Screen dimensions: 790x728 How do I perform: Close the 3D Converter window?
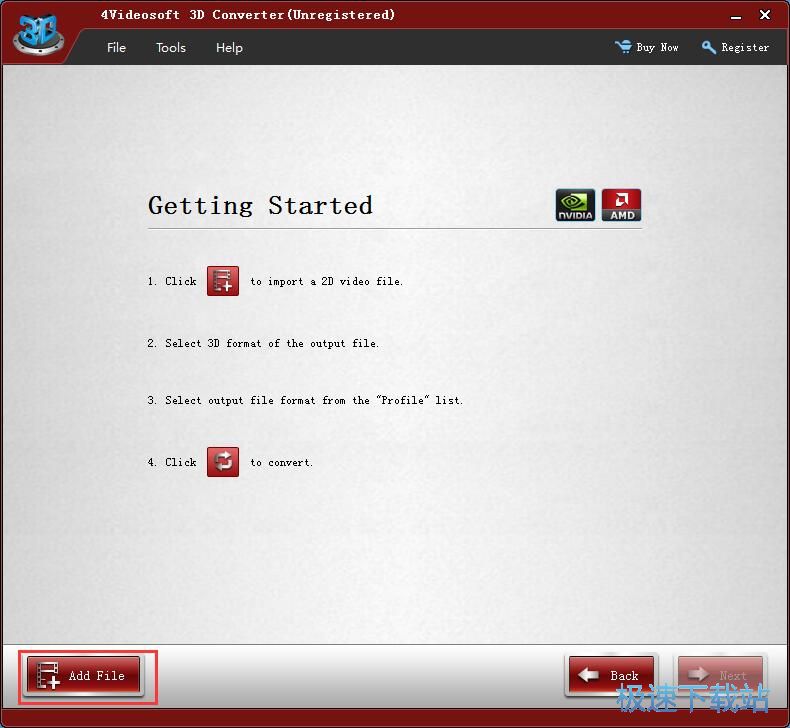765,15
